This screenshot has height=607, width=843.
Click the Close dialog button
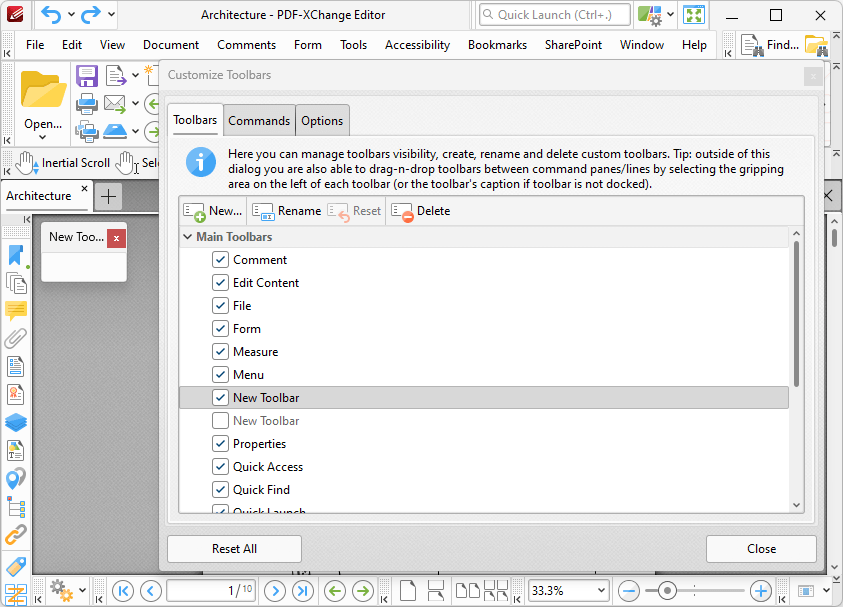(761, 549)
